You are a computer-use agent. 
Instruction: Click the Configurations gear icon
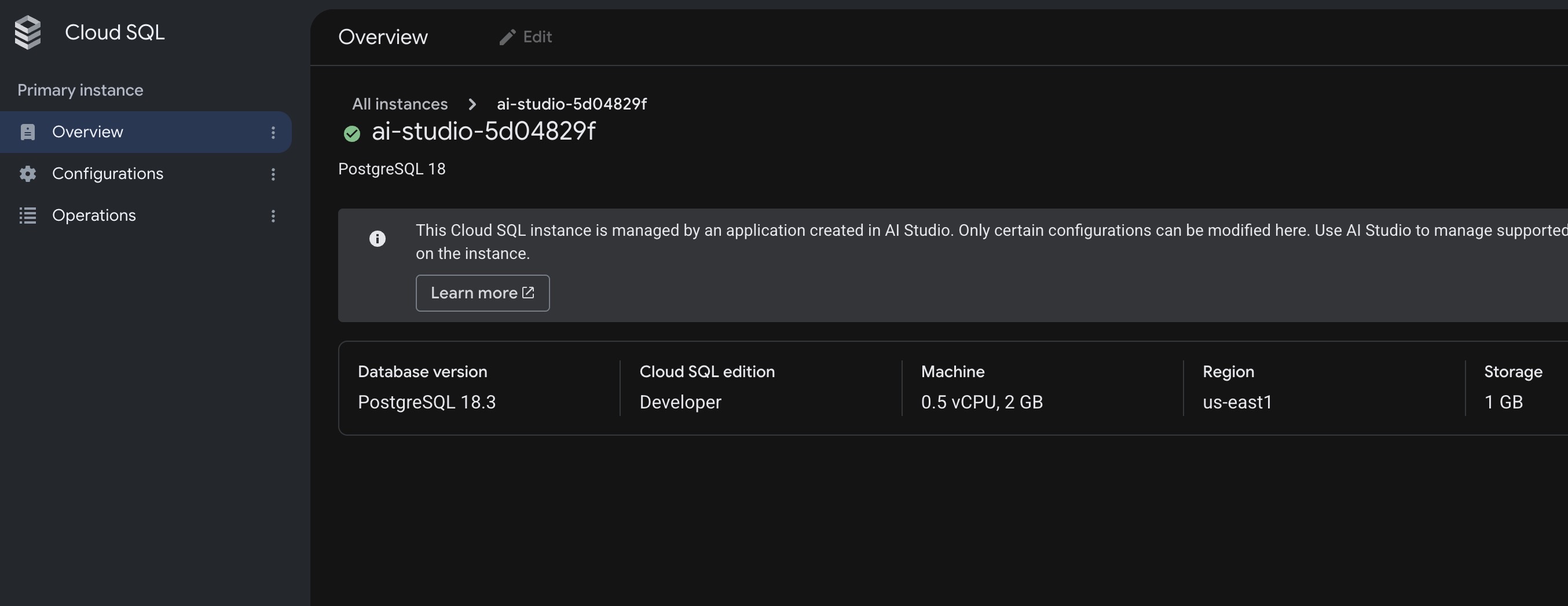click(x=27, y=174)
